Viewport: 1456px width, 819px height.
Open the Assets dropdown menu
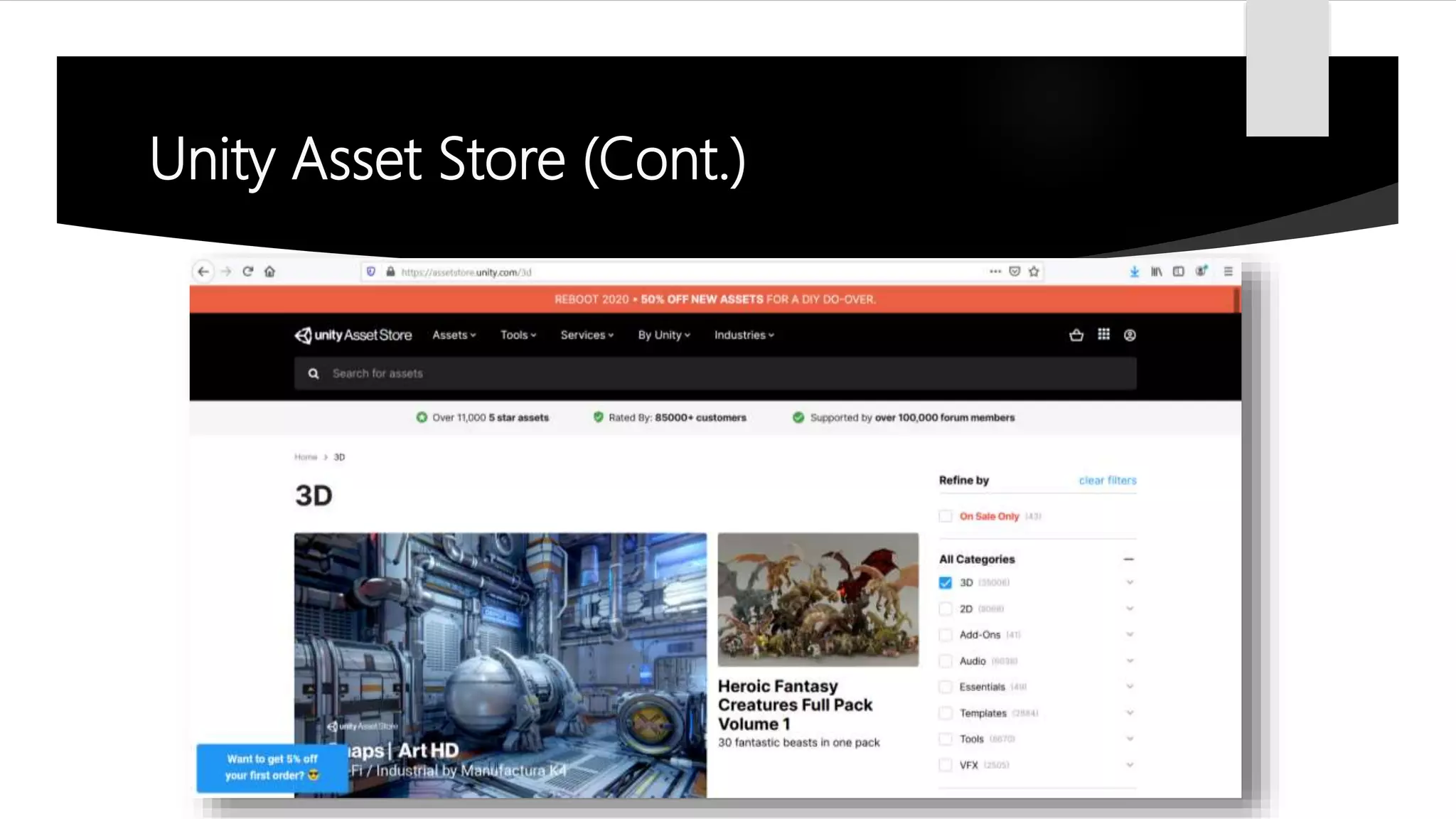[454, 335]
